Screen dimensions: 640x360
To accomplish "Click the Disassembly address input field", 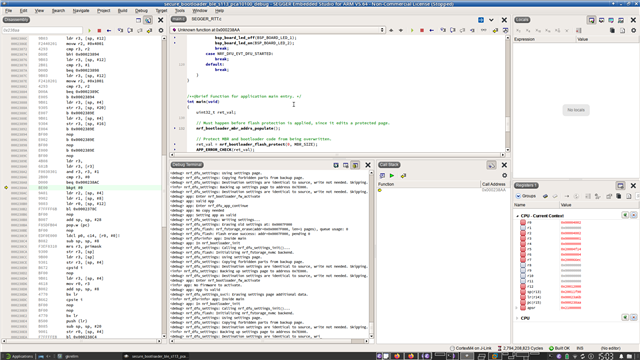I will coord(42,30).
